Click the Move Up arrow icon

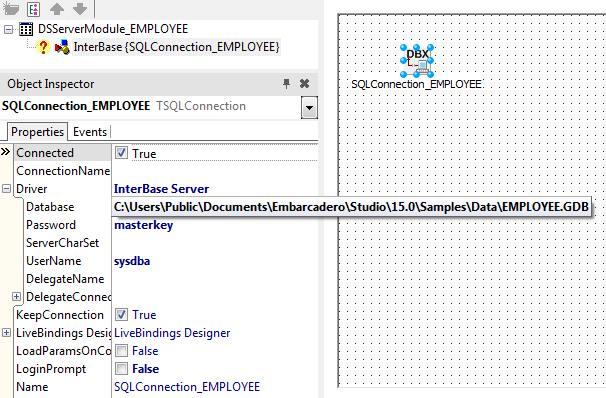(57, 9)
